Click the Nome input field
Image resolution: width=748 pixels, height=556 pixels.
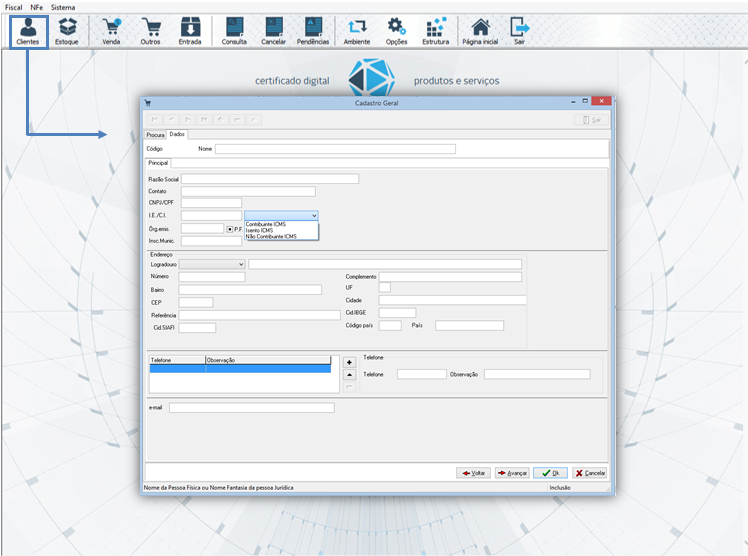(335, 149)
